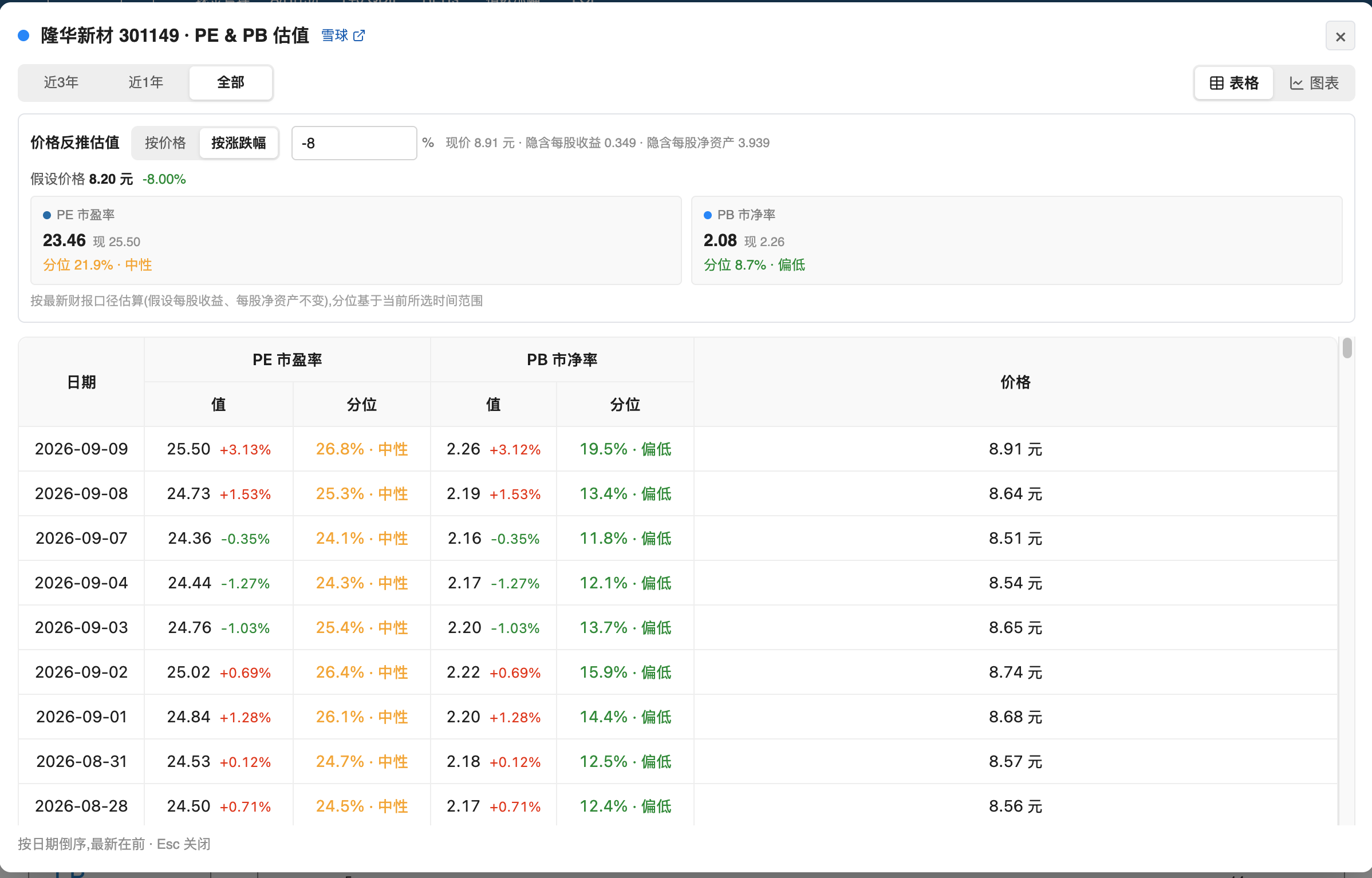Select the 2026-09-02 date cell
Screen dimensions: 1372x878
pos(81,672)
